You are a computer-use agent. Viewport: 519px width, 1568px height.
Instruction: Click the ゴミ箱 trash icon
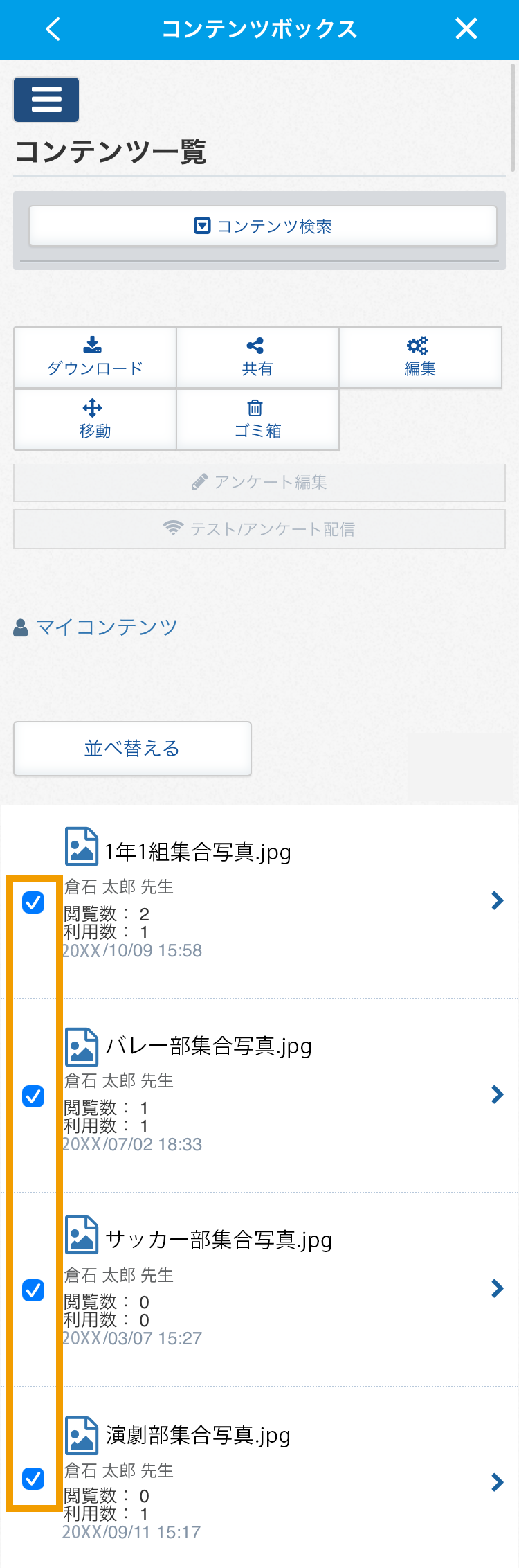point(255,408)
